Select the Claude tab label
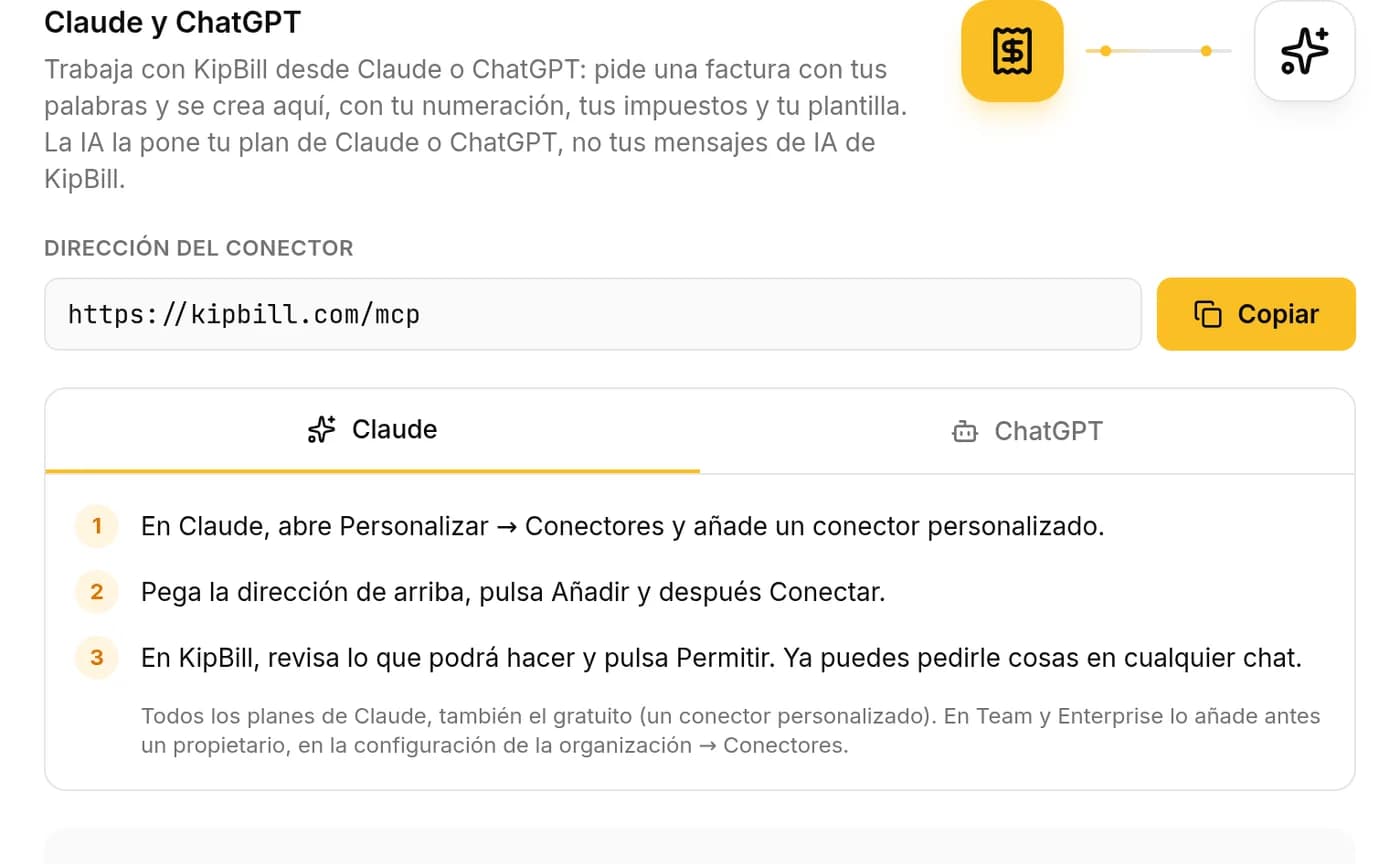The height and width of the screenshot is (864, 1400). point(394,430)
